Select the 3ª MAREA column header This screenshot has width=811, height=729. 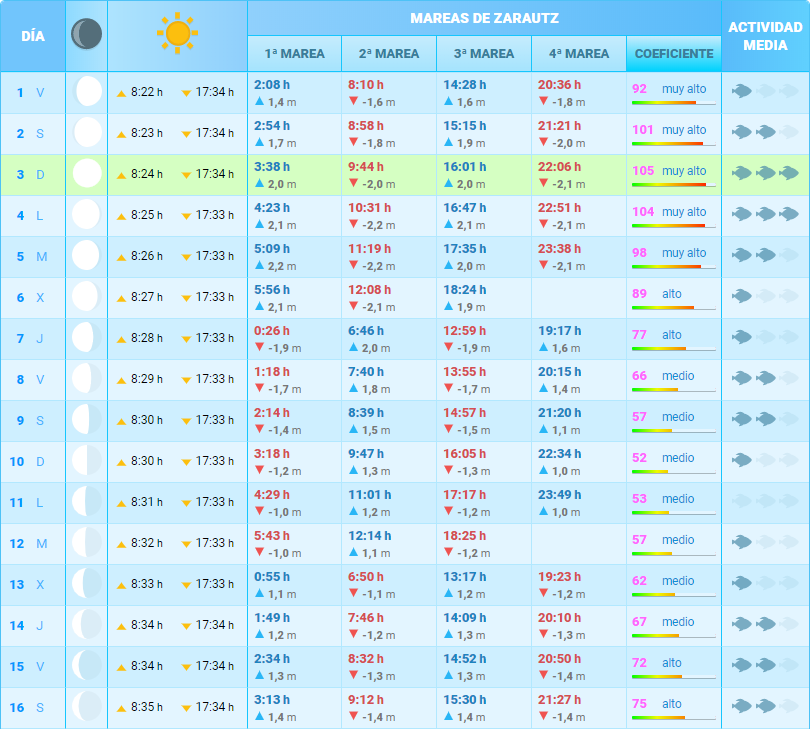pos(484,54)
